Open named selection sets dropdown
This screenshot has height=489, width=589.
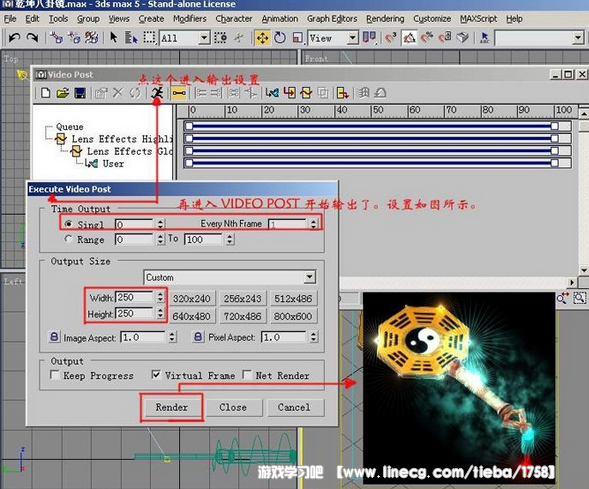[x=578, y=38]
